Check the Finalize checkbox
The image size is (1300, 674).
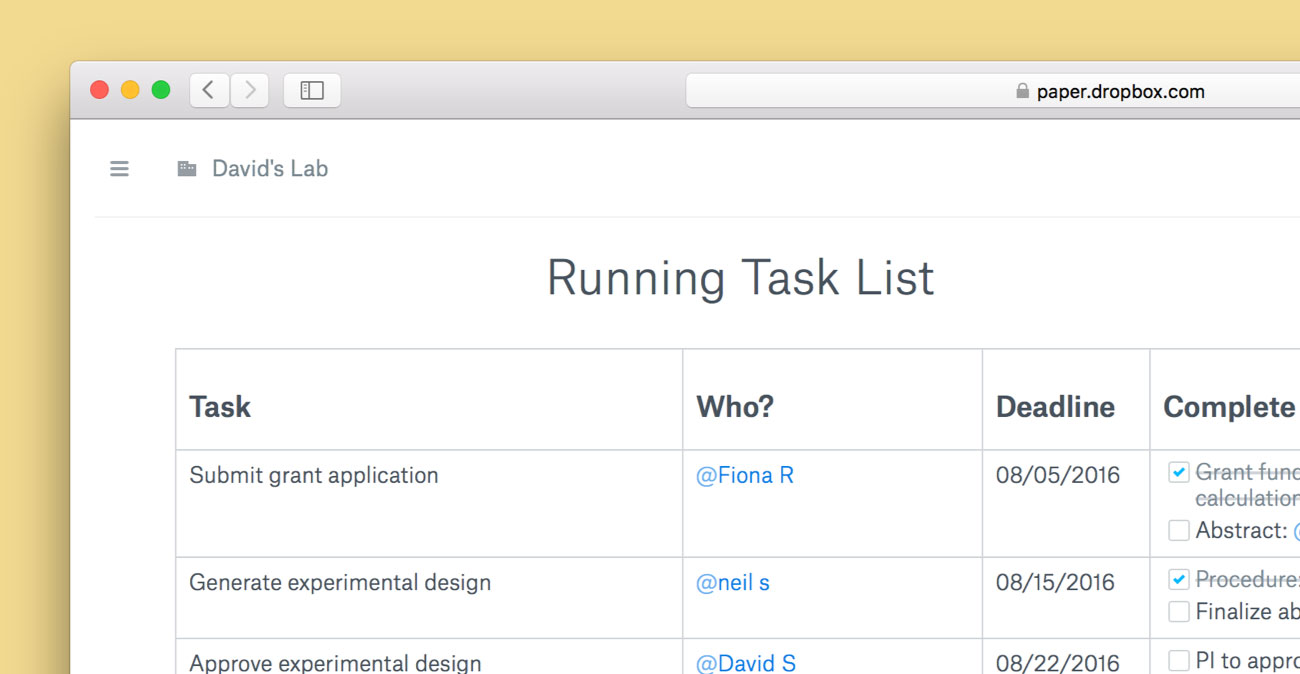[x=1179, y=611]
